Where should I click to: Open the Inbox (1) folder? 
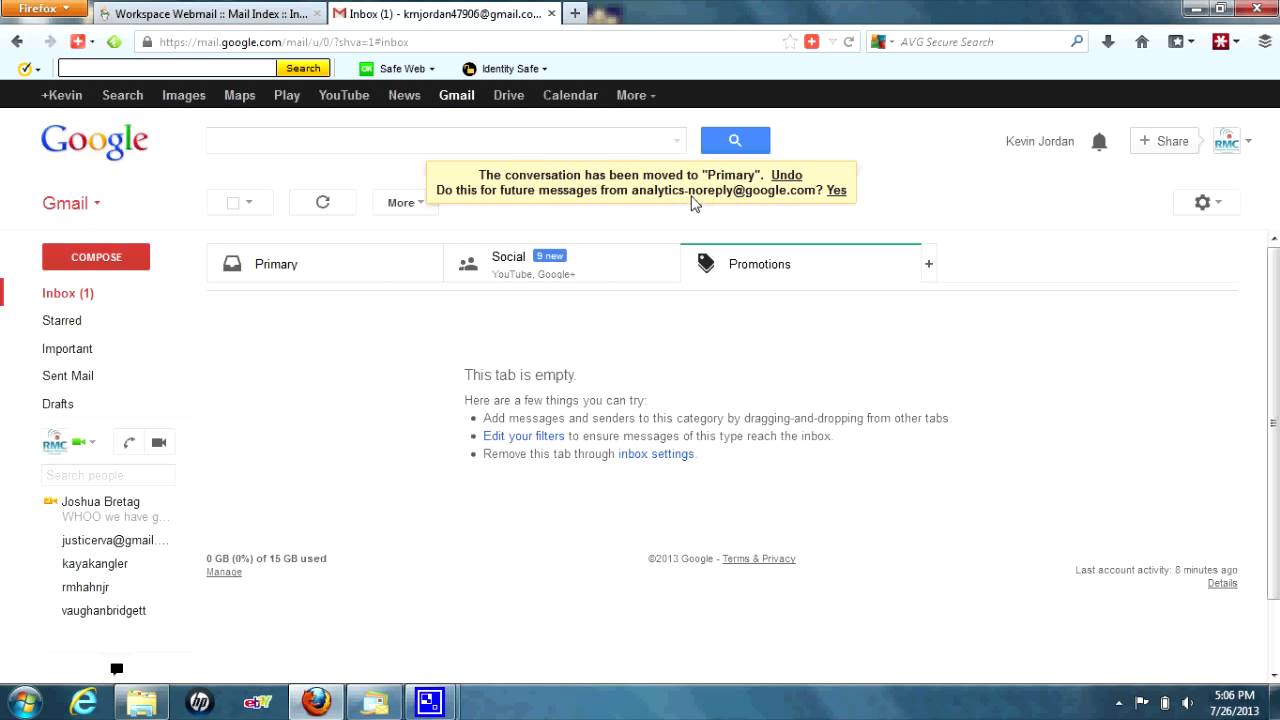click(68, 293)
